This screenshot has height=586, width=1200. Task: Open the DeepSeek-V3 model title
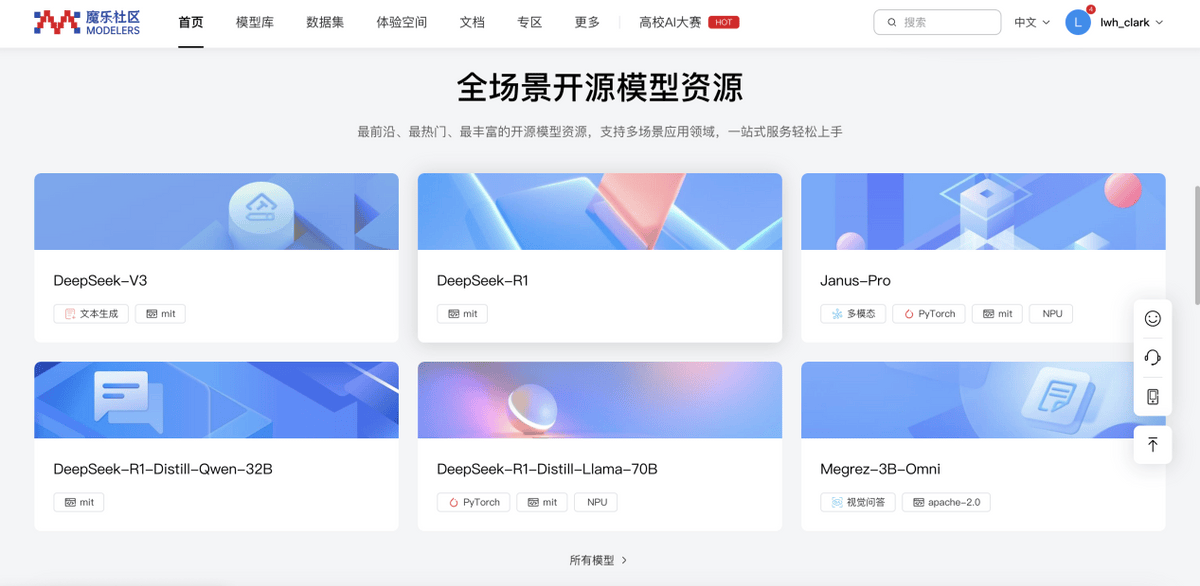[x=100, y=281]
